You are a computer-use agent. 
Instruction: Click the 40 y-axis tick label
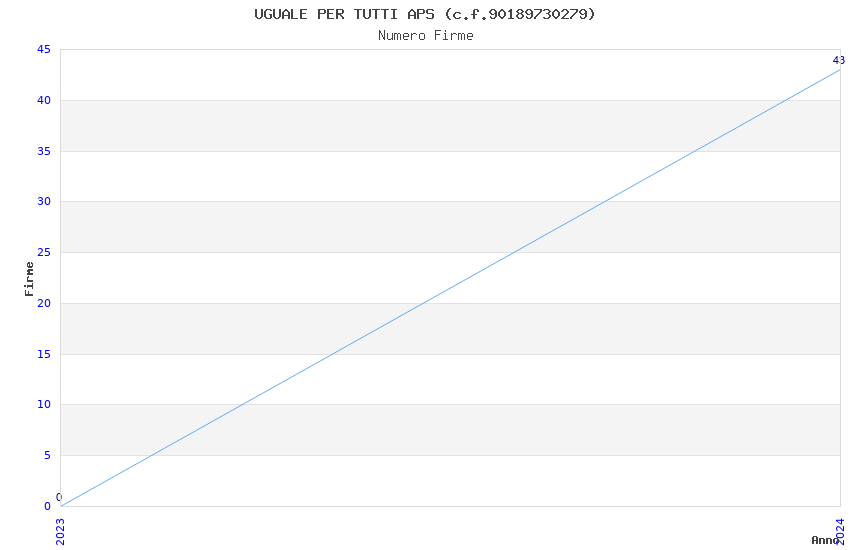tap(44, 101)
